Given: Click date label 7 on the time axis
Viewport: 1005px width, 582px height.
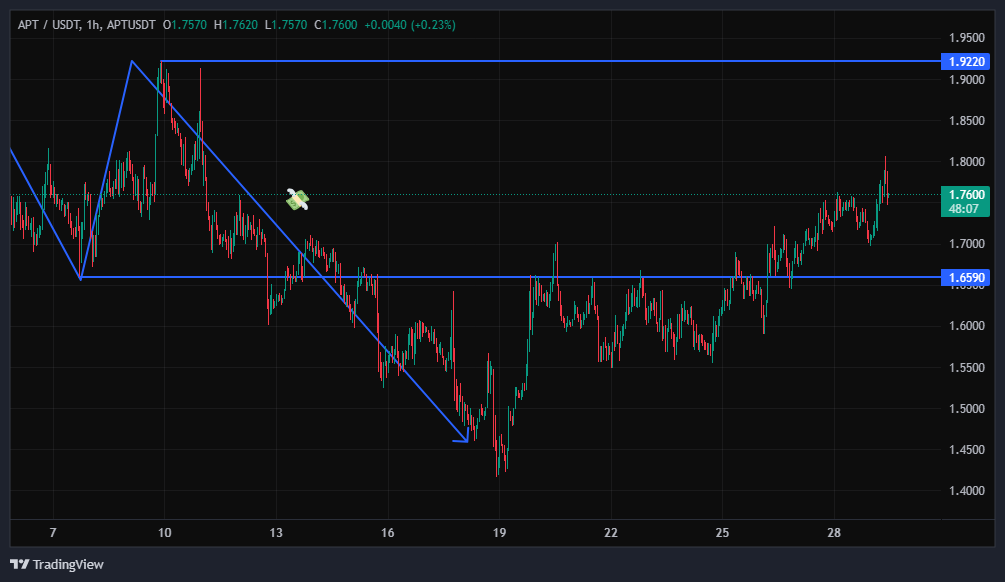Looking at the screenshot, I should pyautogui.click(x=53, y=532).
